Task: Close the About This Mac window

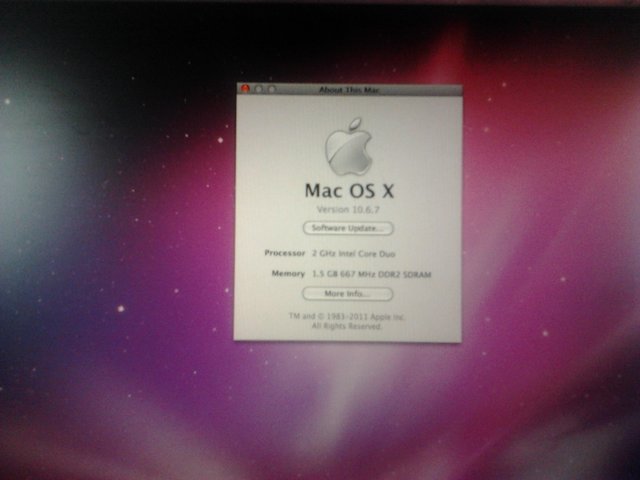Action: coord(245,89)
